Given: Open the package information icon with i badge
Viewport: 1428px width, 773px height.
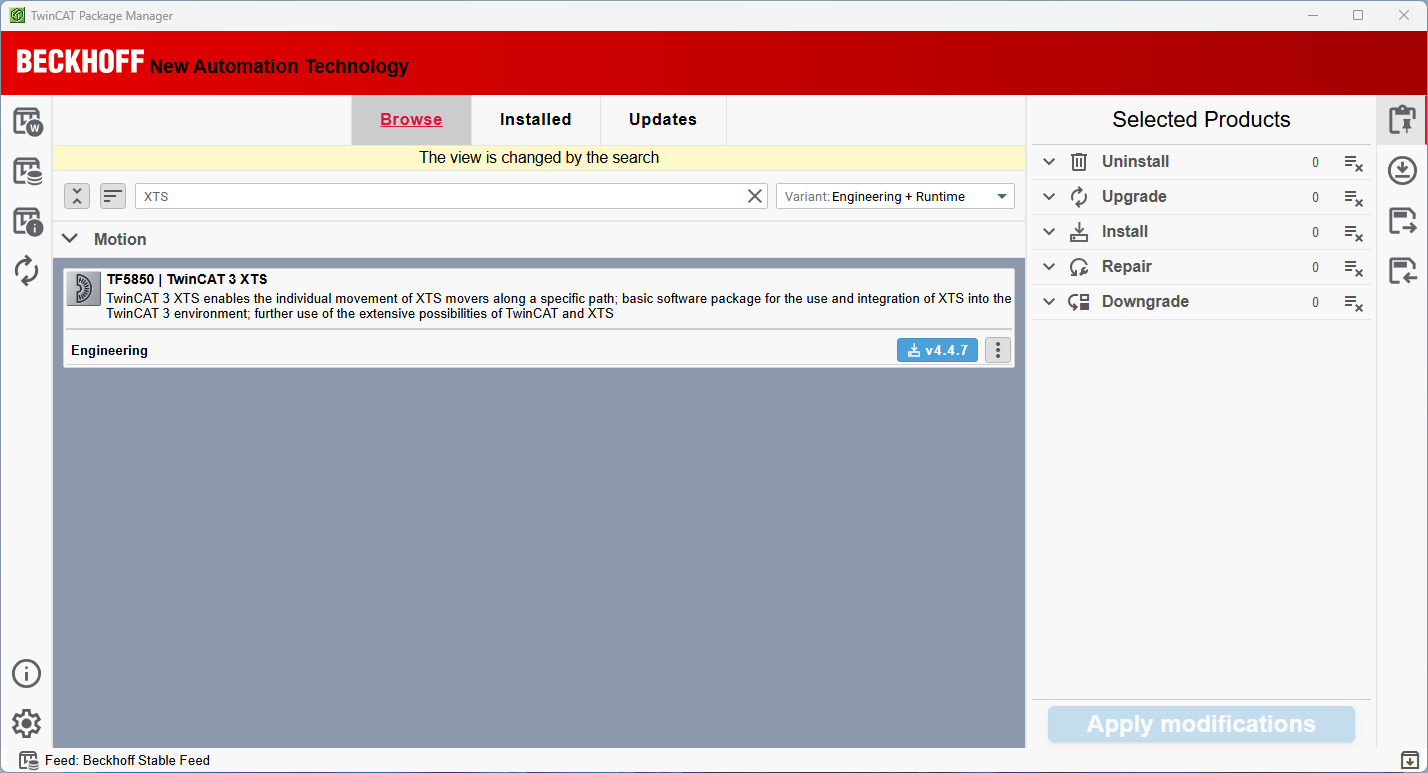Looking at the screenshot, I should 27,221.
